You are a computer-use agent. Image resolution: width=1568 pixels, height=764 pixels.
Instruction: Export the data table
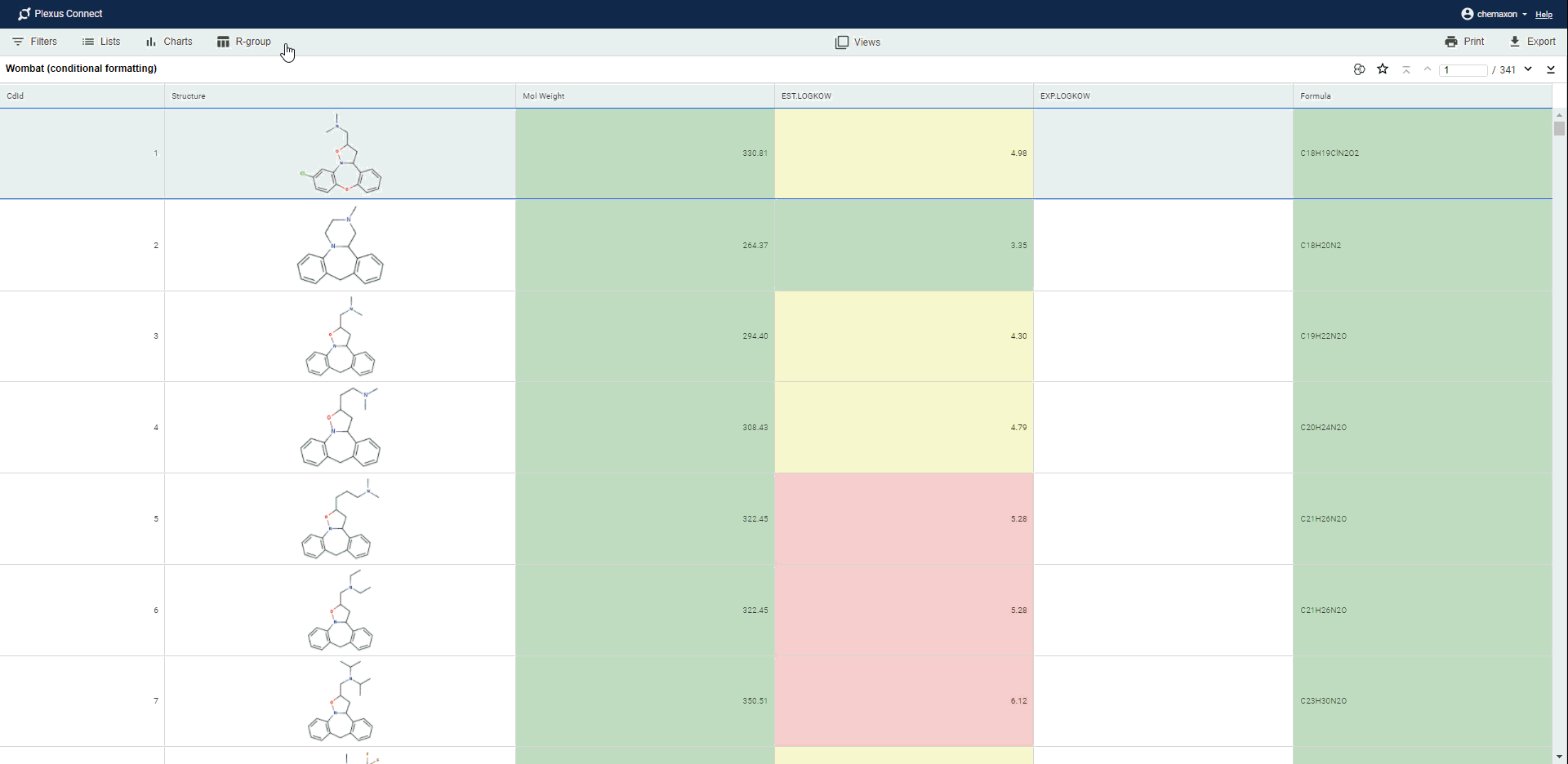tap(1532, 42)
